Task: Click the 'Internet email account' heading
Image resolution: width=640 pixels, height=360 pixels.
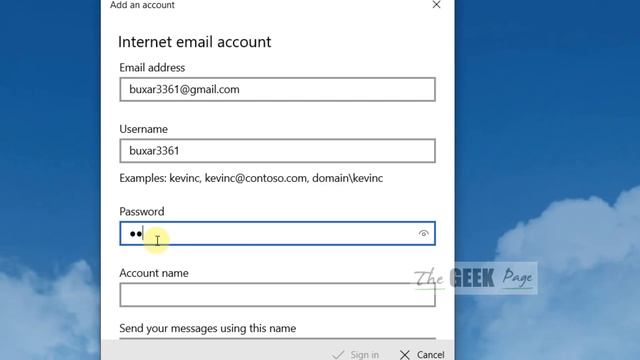Action: 194,42
